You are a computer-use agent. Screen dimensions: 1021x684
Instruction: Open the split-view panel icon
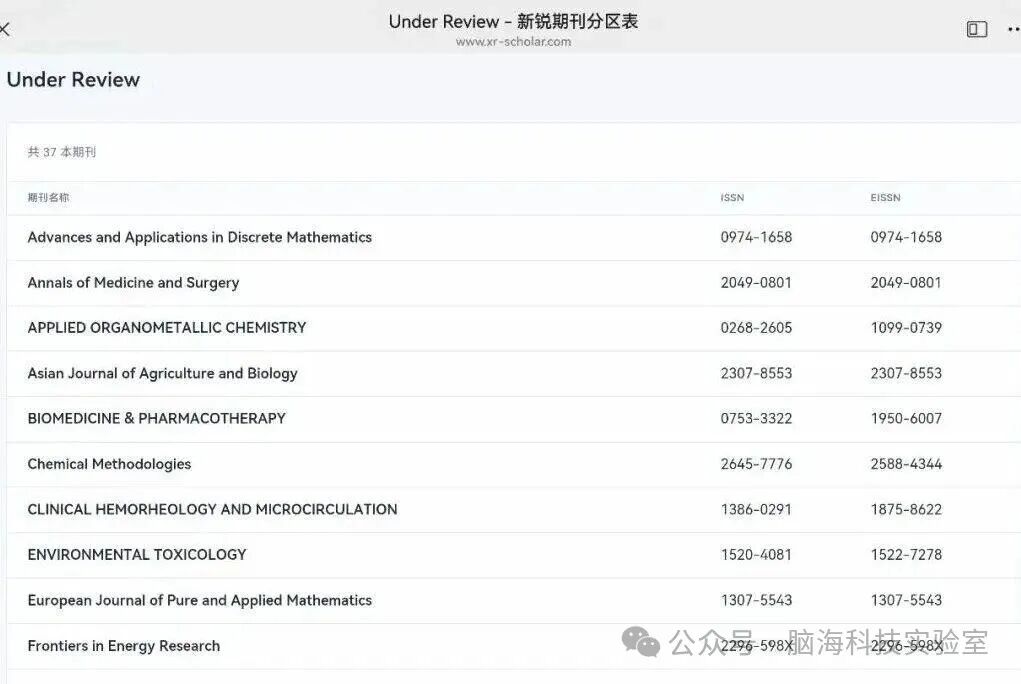pos(977,29)
